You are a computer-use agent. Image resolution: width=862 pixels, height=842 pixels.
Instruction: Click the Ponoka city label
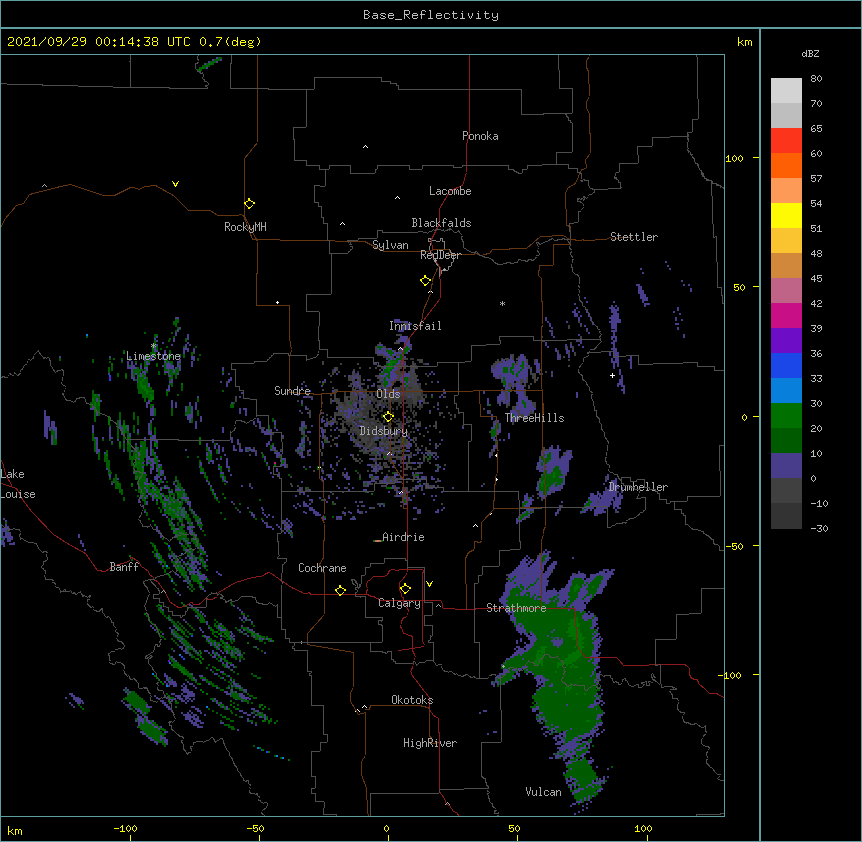click(x=480, y=136)
